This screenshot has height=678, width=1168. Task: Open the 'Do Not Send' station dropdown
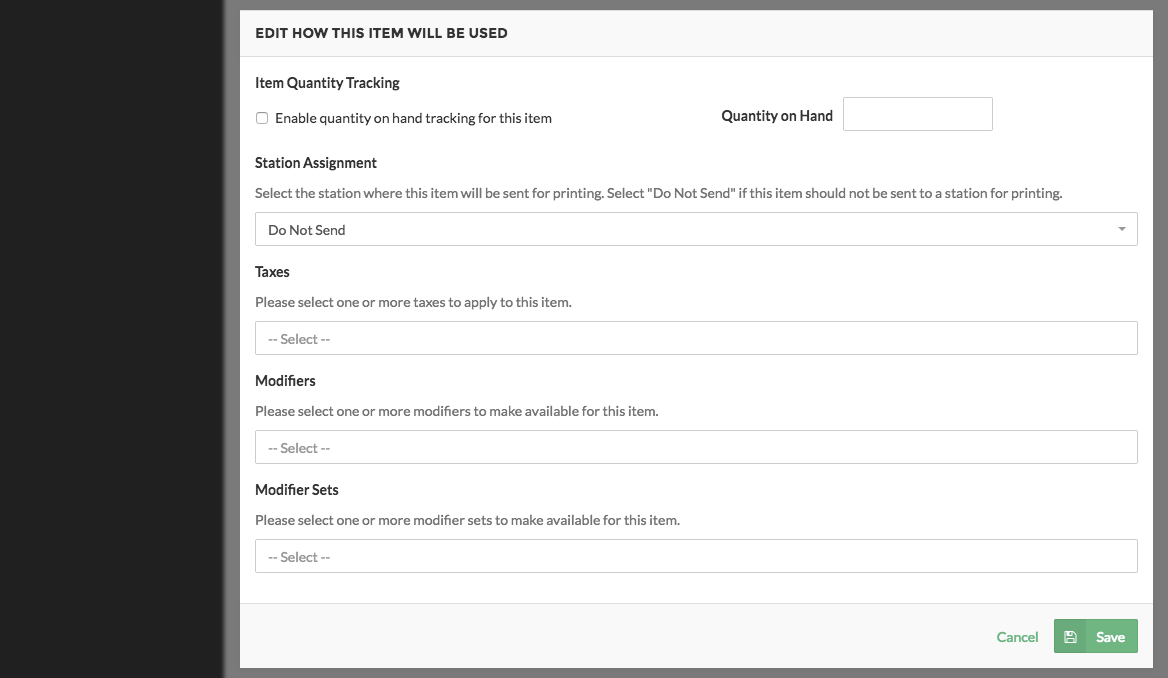696,229
